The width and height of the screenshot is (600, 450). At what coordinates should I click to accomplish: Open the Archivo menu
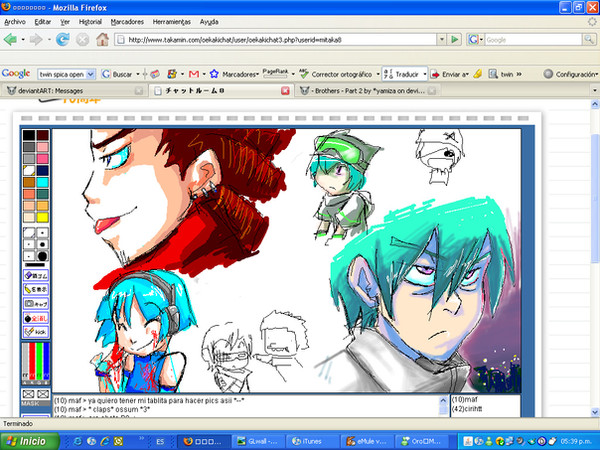click(15, 22)
